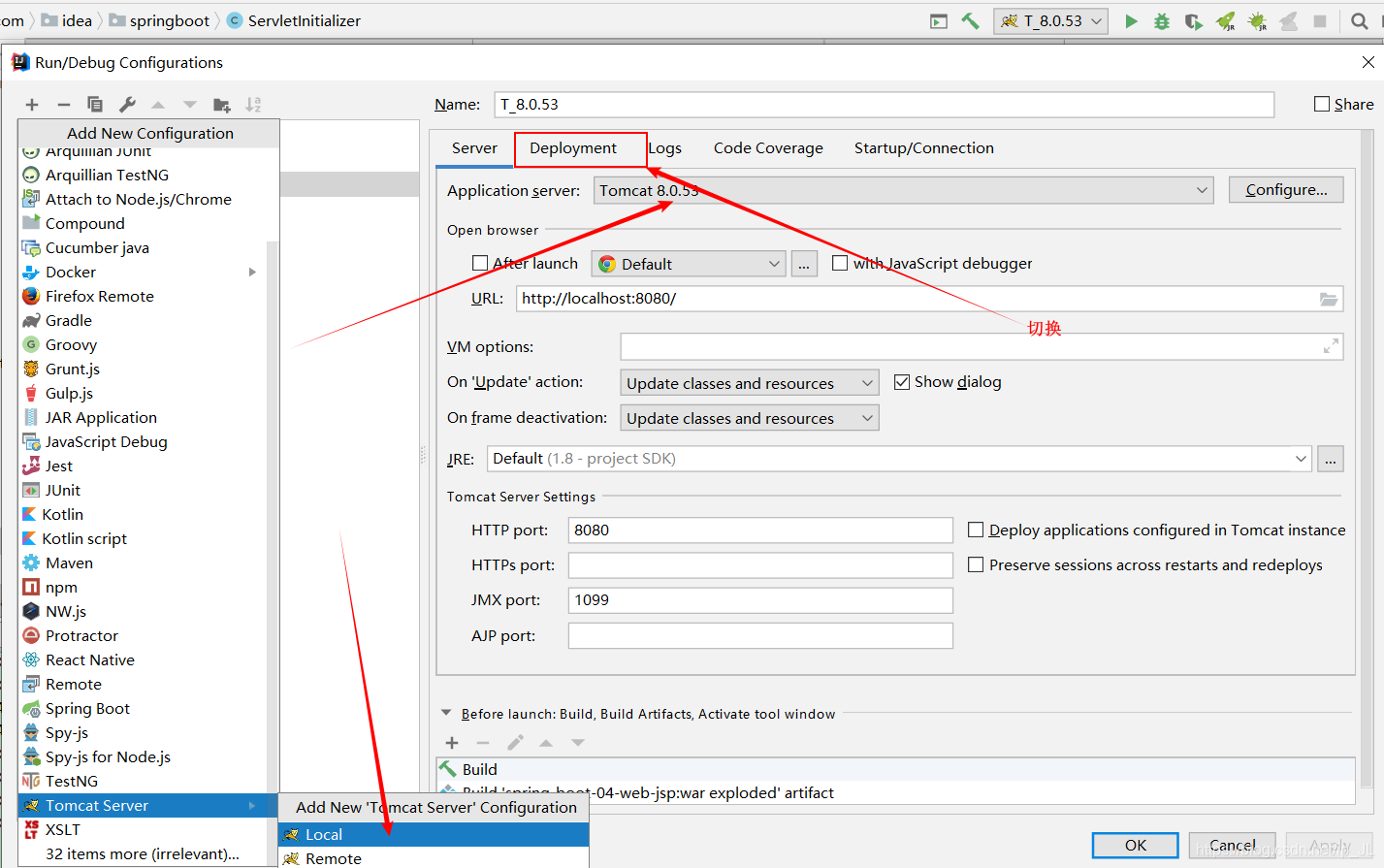
Task: Click the sort configurations alphabetically icon
Action: (x=253, y=105)
